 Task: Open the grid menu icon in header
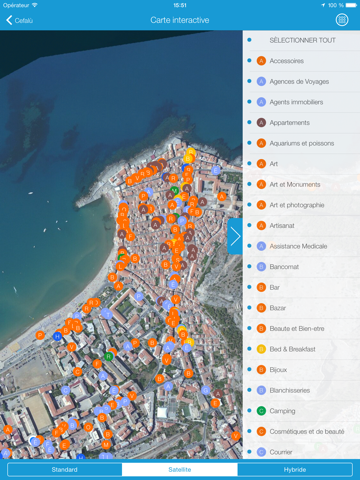coord(342,20)
